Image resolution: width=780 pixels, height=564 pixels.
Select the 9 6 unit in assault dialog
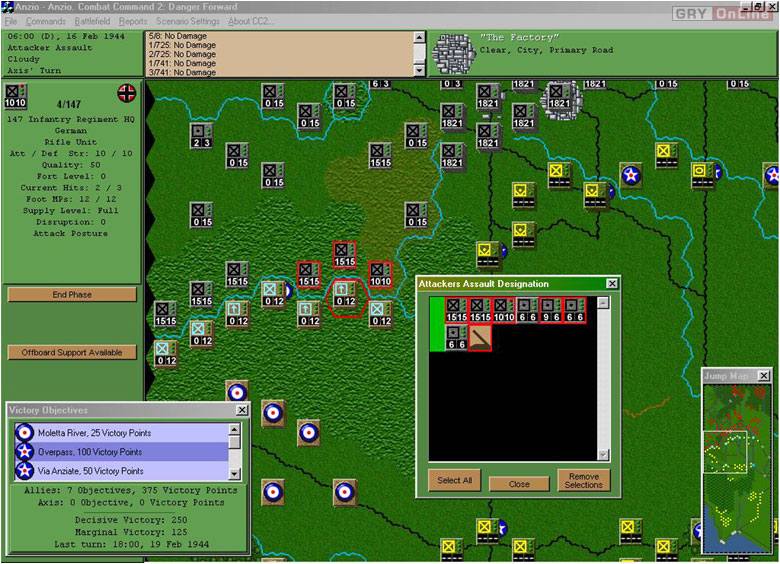click(551, 310)
